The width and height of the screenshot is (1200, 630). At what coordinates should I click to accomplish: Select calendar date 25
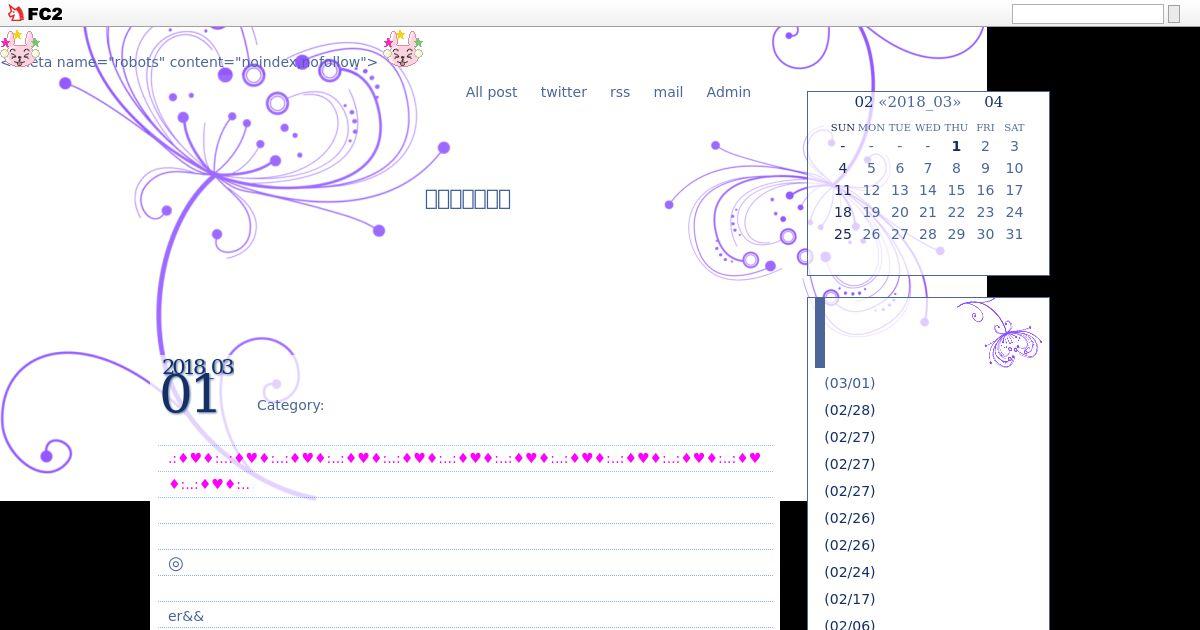point(843,234)
